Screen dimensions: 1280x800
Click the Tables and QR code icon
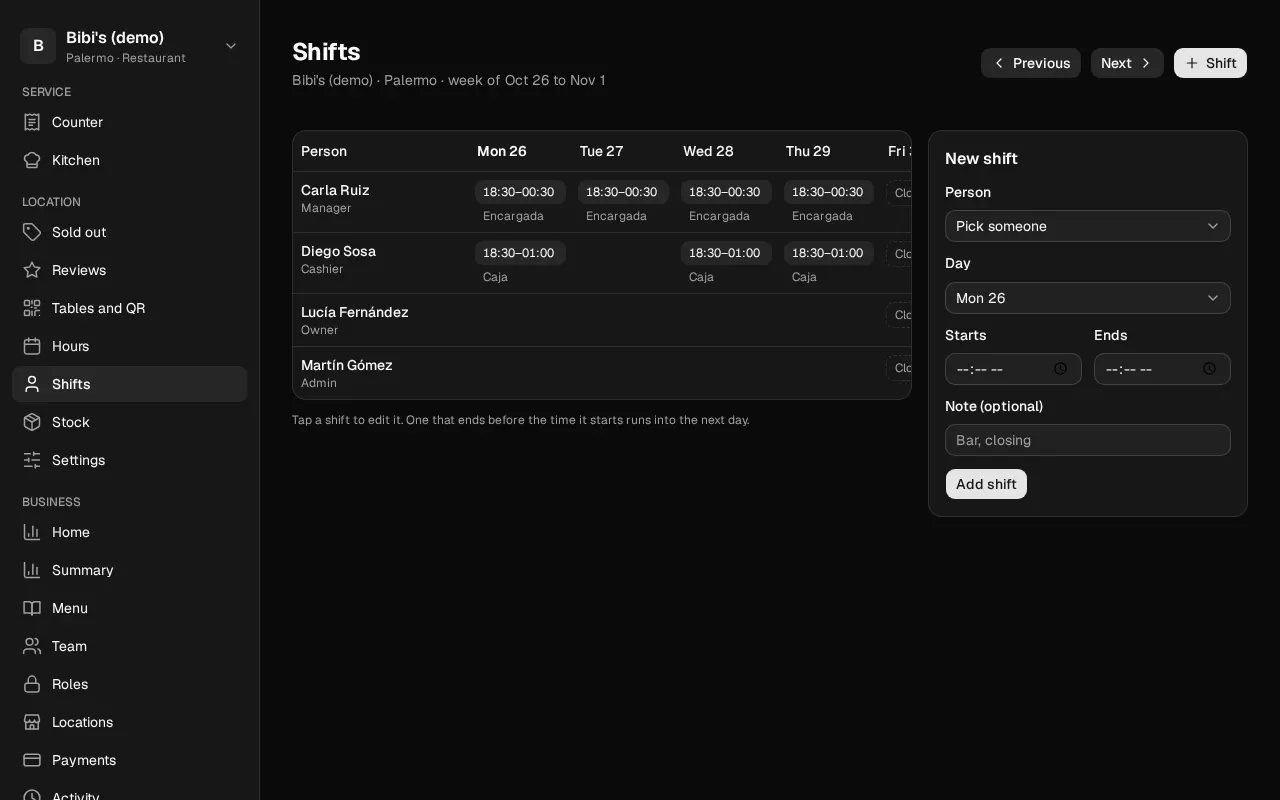pyautogui.click(x=32, y=308)
